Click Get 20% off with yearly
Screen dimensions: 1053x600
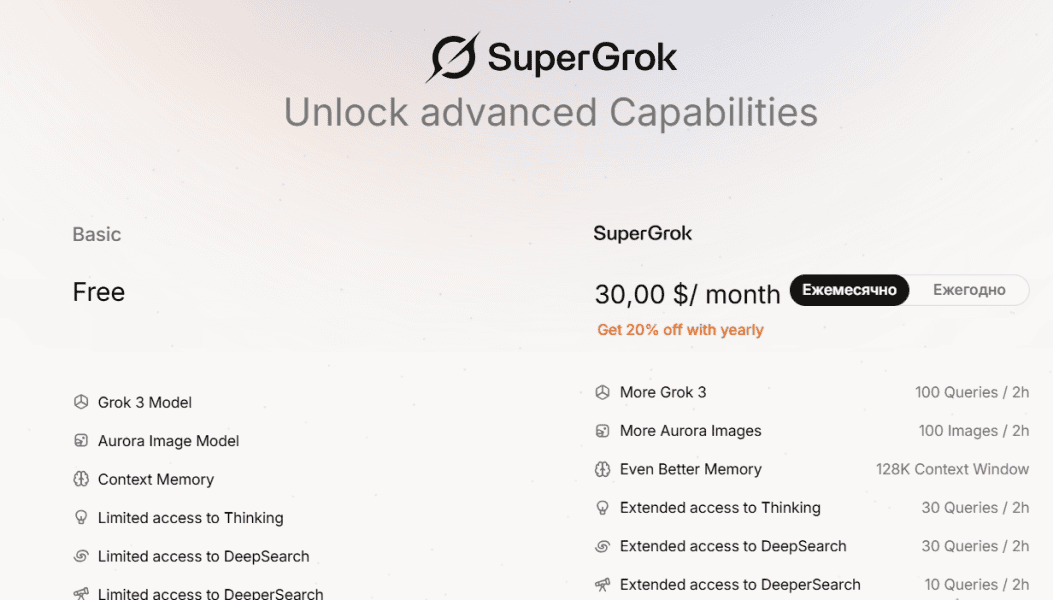[680, 330]
